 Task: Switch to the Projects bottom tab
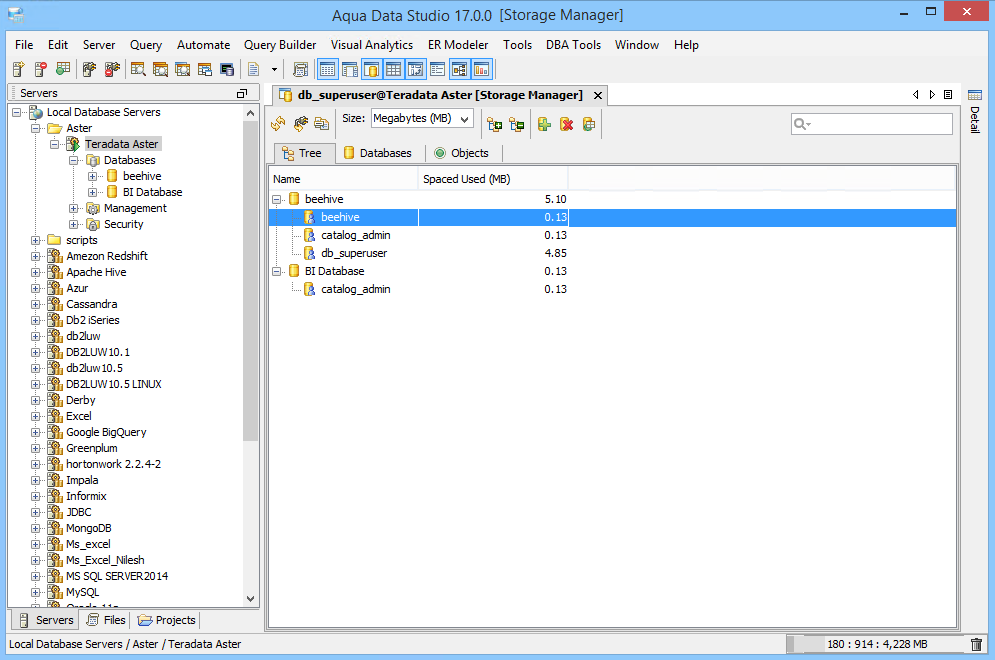point(166,620)
